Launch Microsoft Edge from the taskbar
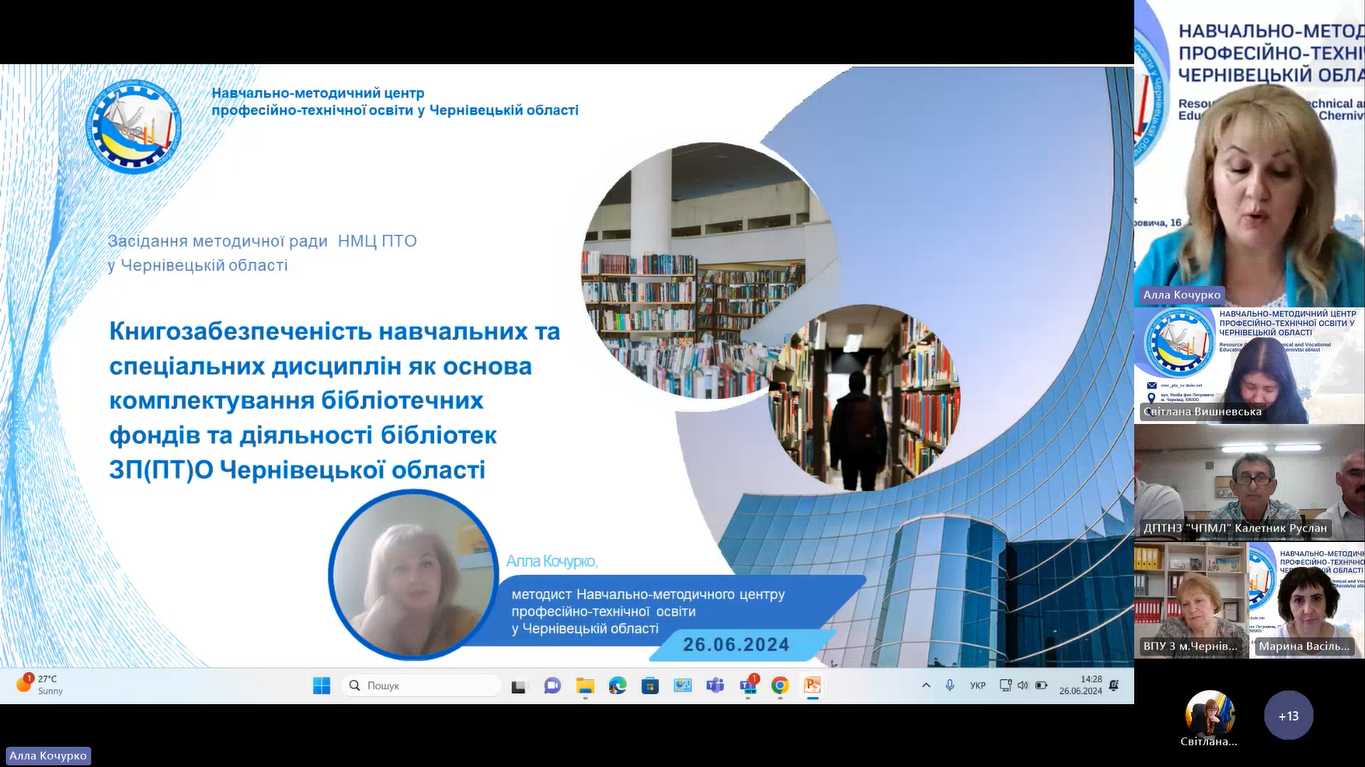 coord(618,686)
